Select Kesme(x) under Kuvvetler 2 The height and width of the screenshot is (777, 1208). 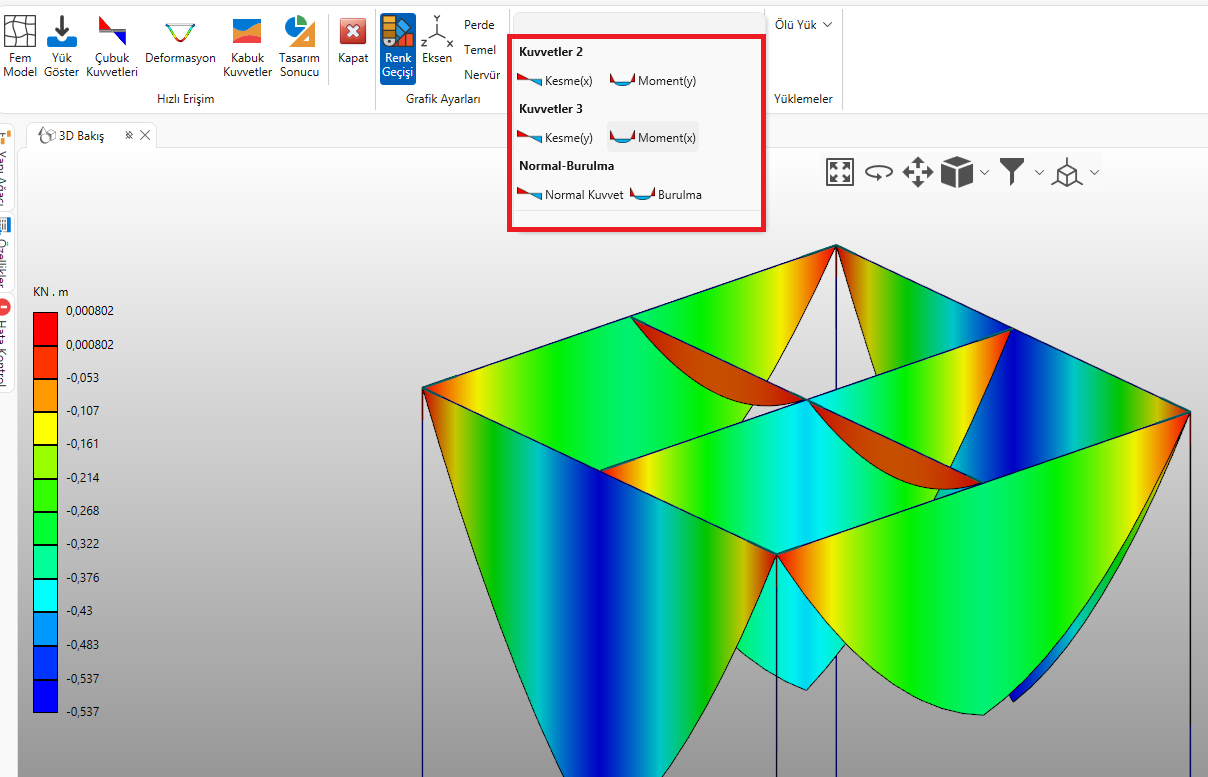click(556, 80)
